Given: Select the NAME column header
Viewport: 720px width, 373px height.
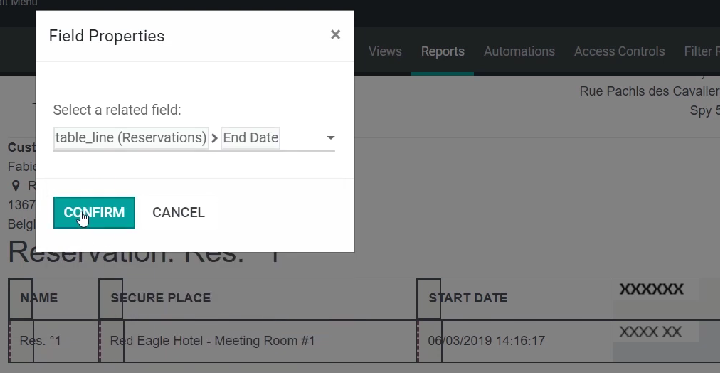Looking at the screenshot, I should [39, 298].
